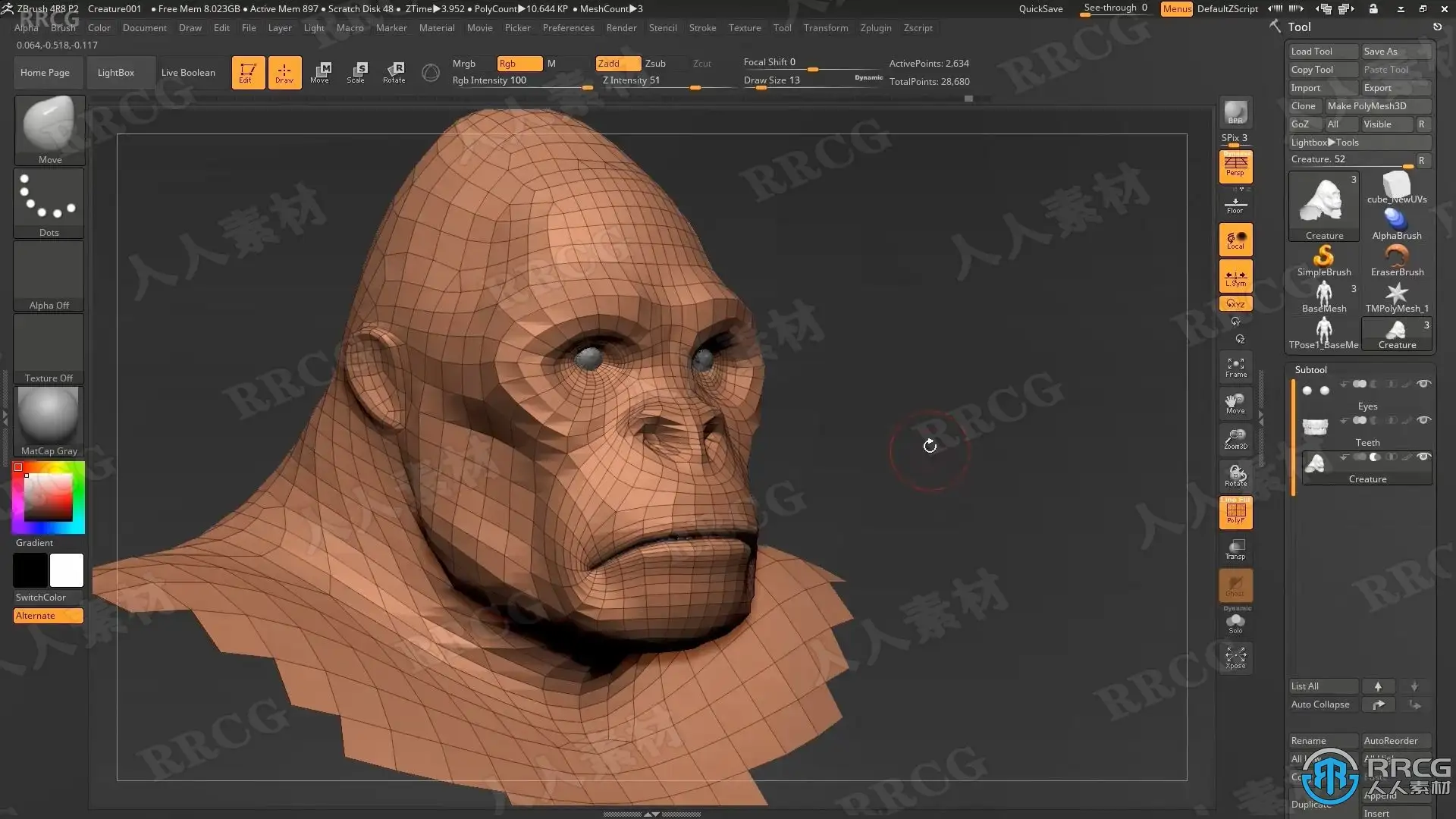Expand Lightbox Tools browser
The width and height of the screenshot is (1456, 819).
pos(1324,143)
